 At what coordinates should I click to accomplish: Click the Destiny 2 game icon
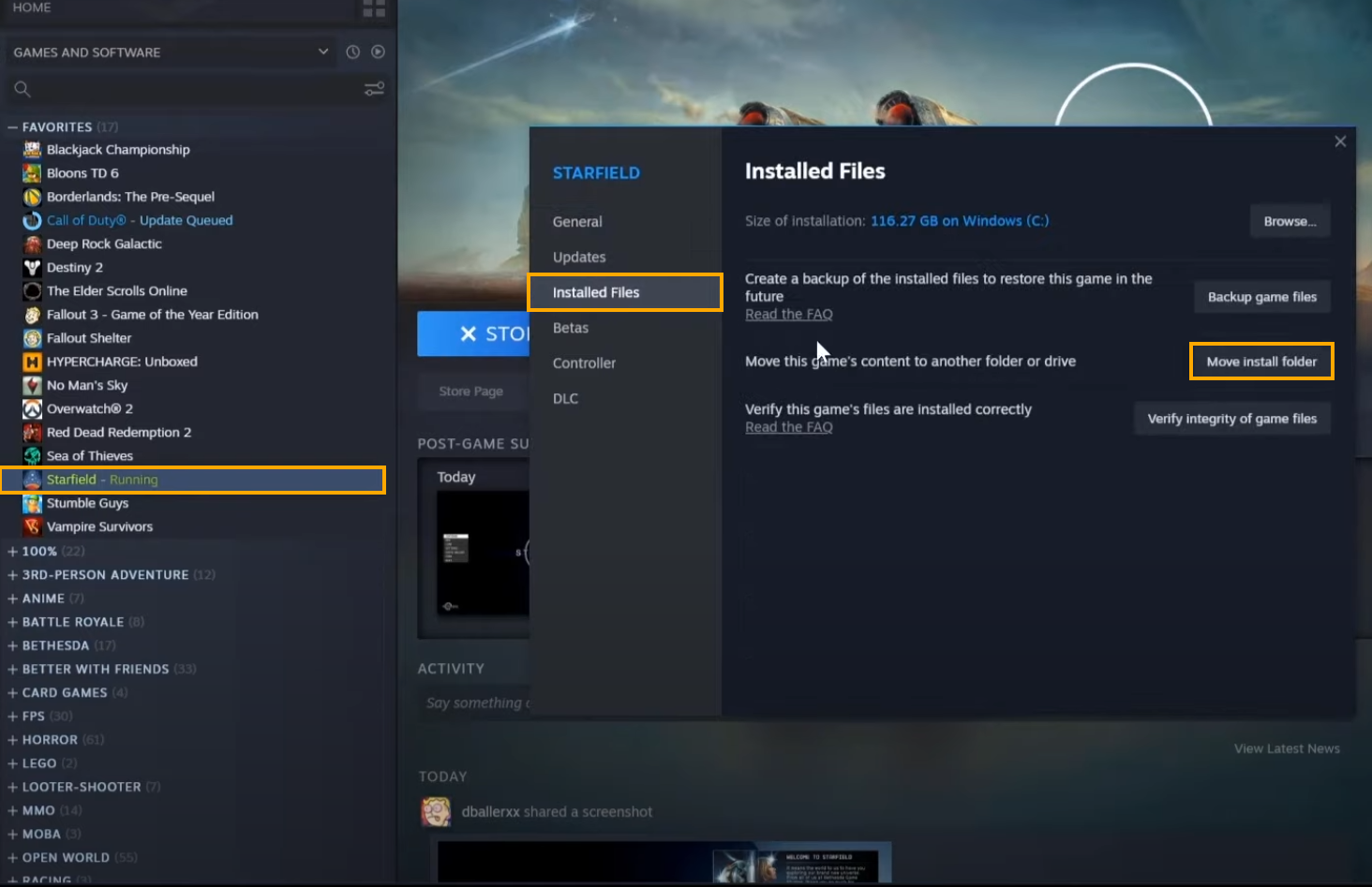click(32, 268)
